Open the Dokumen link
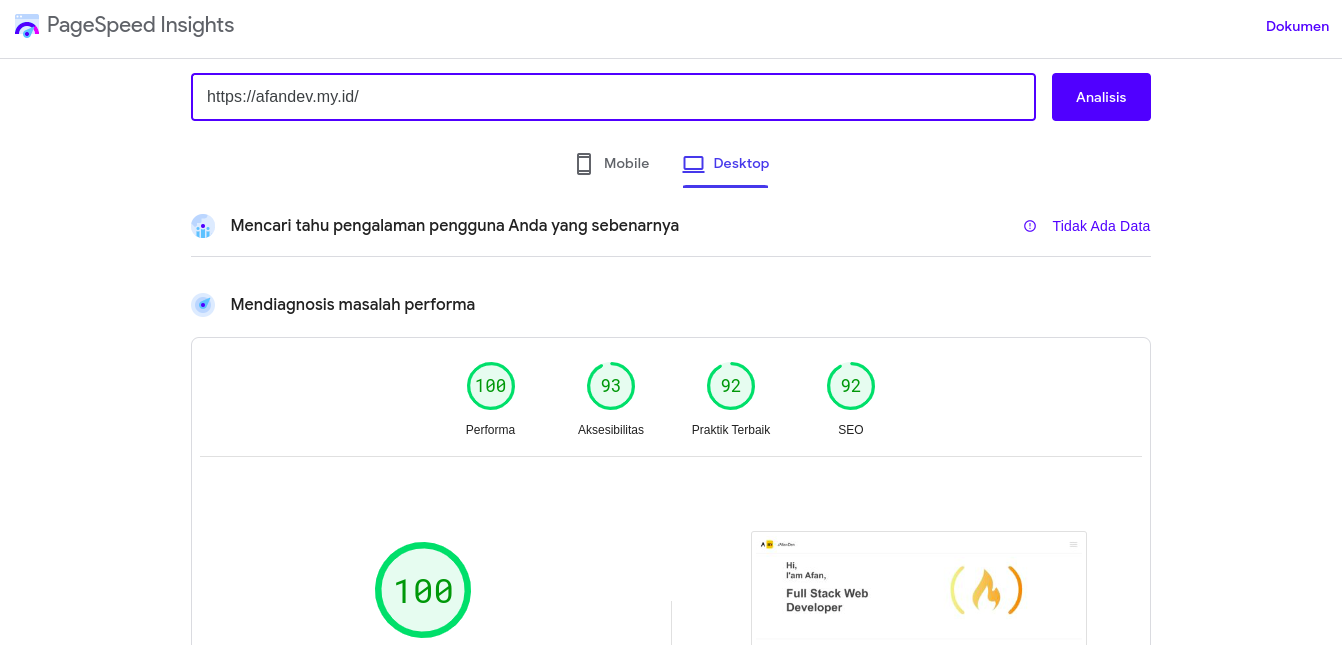Image resolution: width=1342 pixels, height=645 pixels. point(1297,26)
